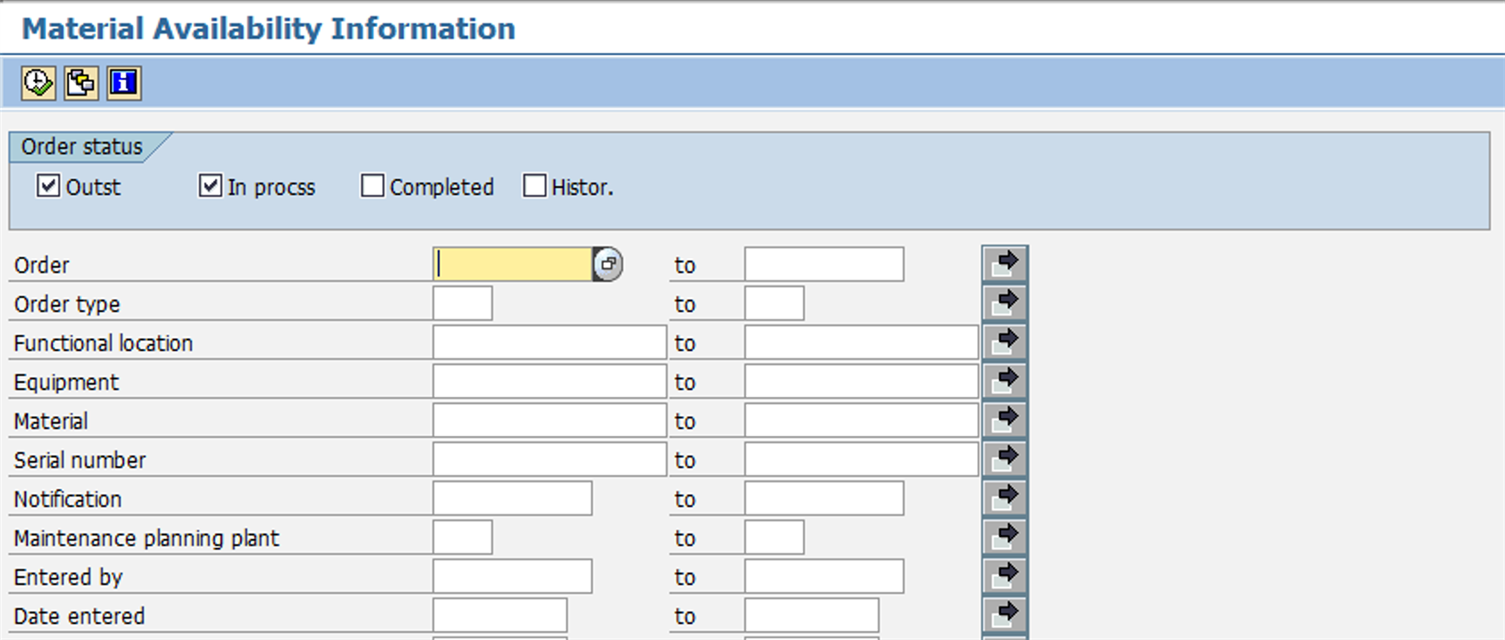Click multiple selection arrow for Functional location

(1004, 342)
